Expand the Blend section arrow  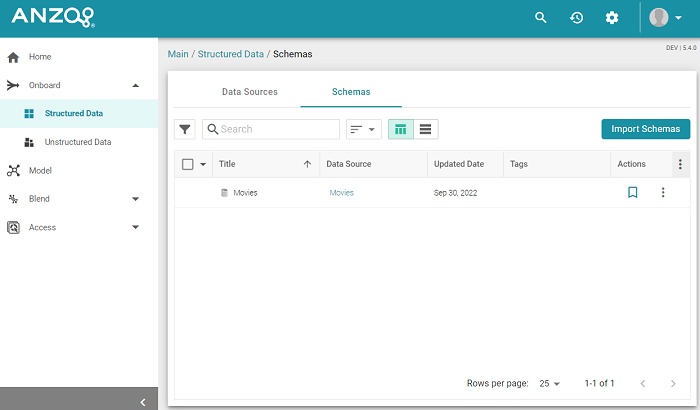[x=136, y=199]
